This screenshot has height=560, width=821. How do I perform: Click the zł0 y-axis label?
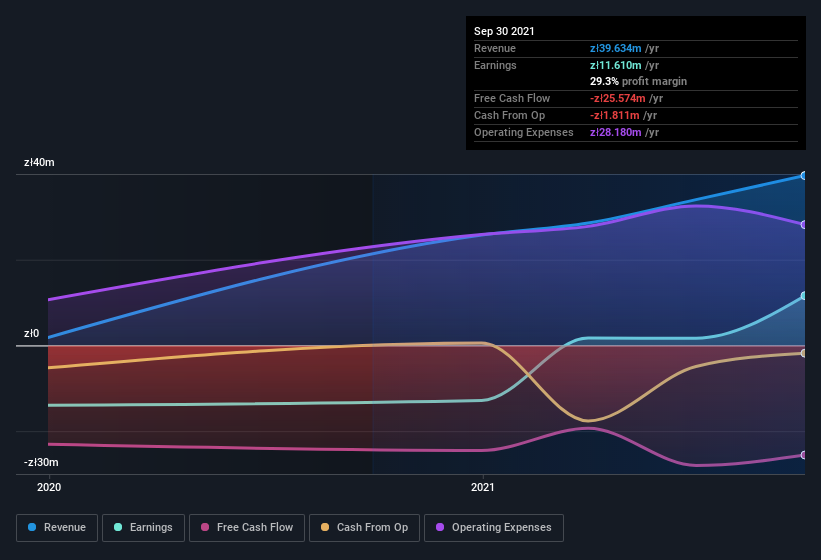(x=31, y=333)
